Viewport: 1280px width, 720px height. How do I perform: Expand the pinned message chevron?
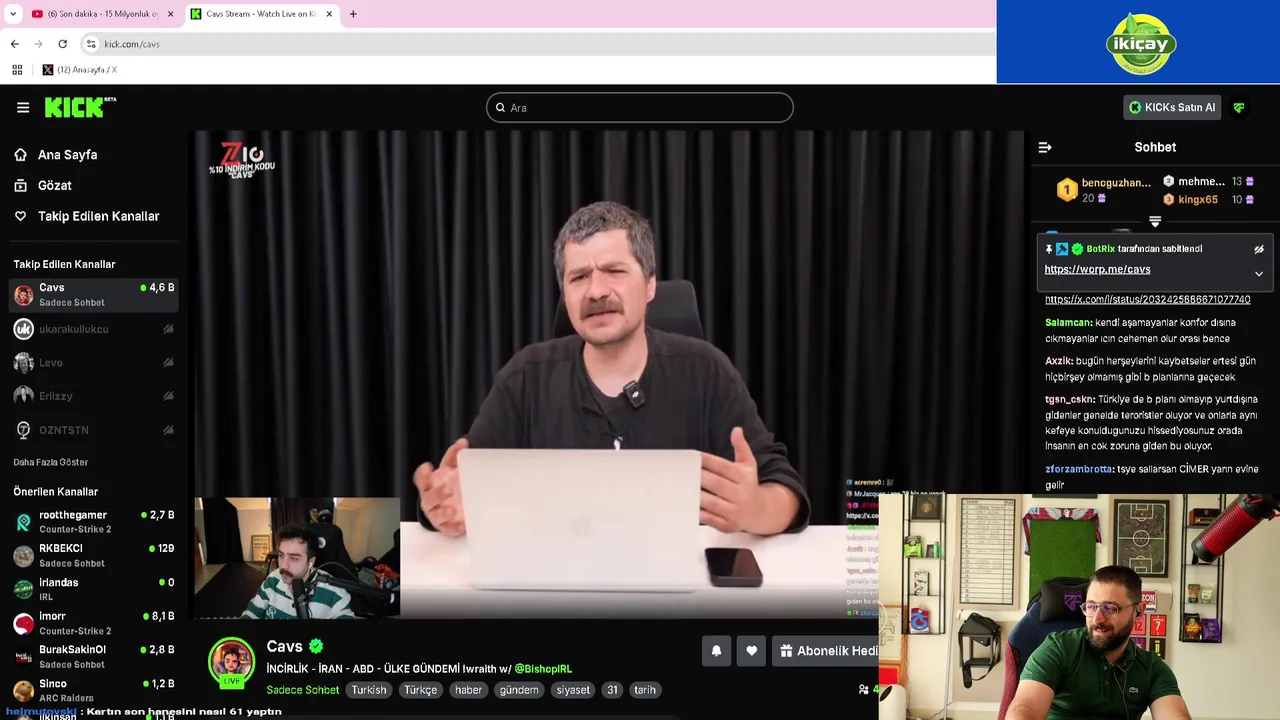pos(1259,273)
